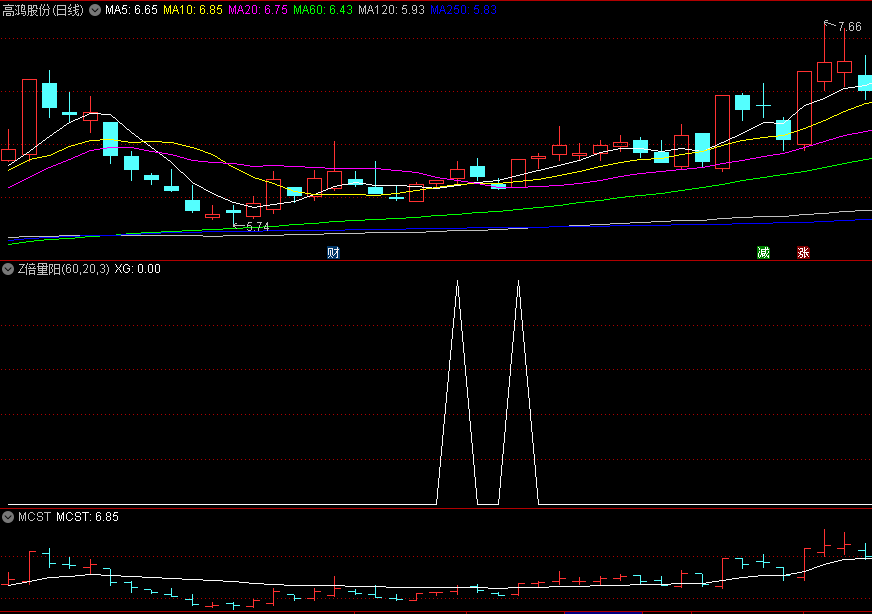Select the stock title 高鸿股份(日线)
872x614 pixels.
pyautogui.click(x=43, y=10)
